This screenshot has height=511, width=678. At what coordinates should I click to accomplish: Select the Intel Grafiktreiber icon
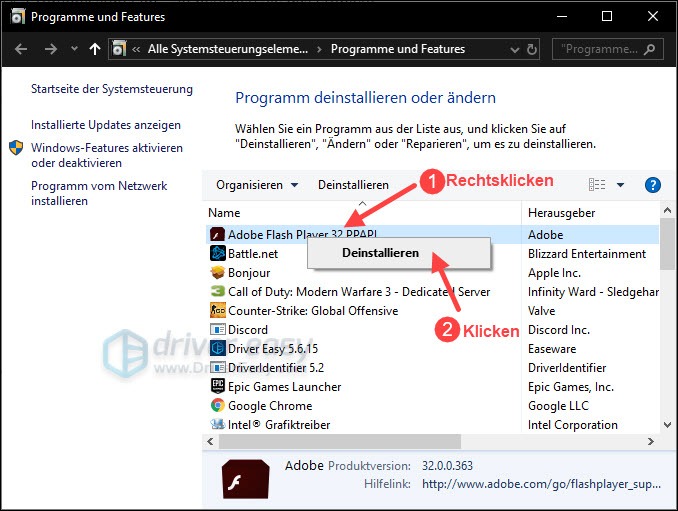(x=217, y=424)
